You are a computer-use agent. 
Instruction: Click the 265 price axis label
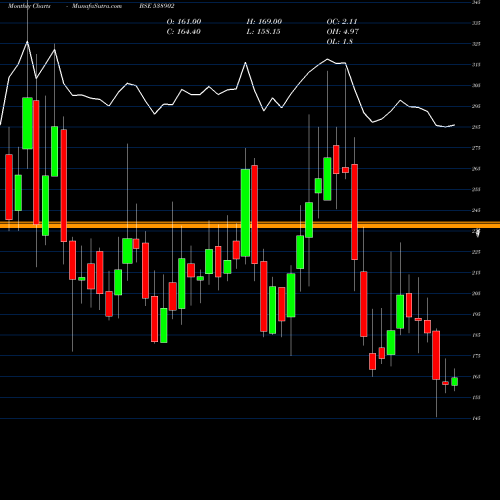[x=476, y=169]
